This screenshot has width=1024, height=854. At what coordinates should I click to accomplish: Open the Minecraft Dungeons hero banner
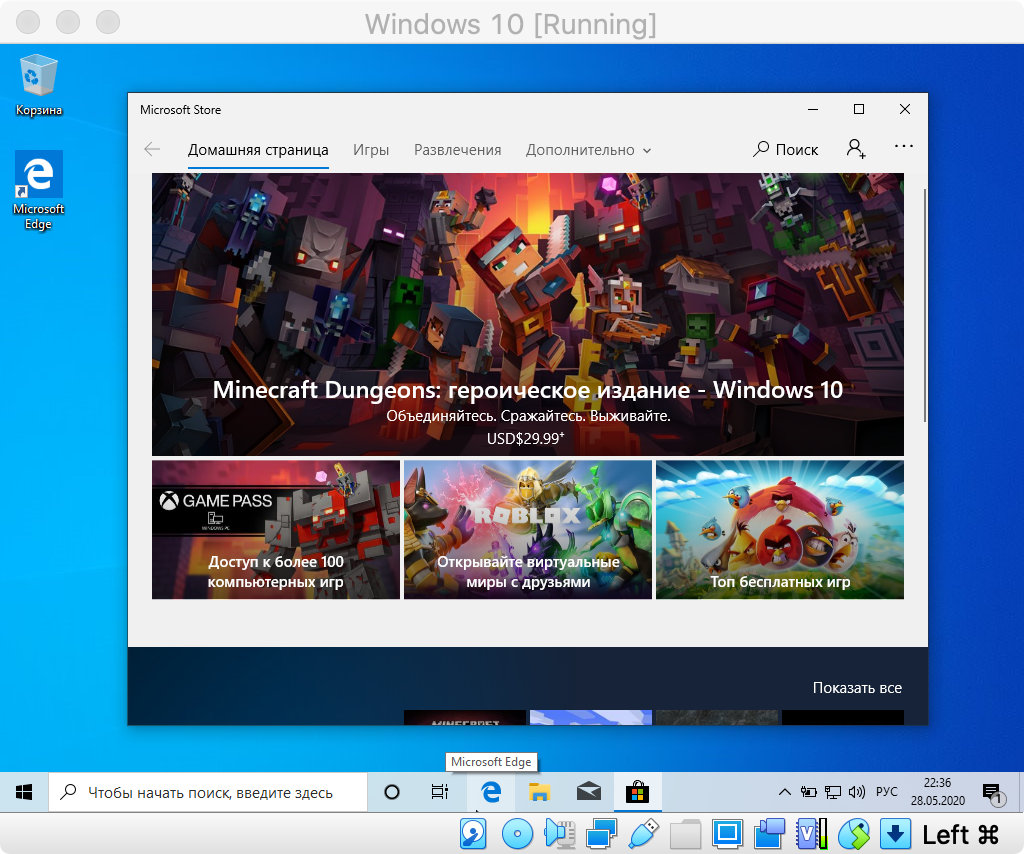pyautogui.click(x=527, y=314)
